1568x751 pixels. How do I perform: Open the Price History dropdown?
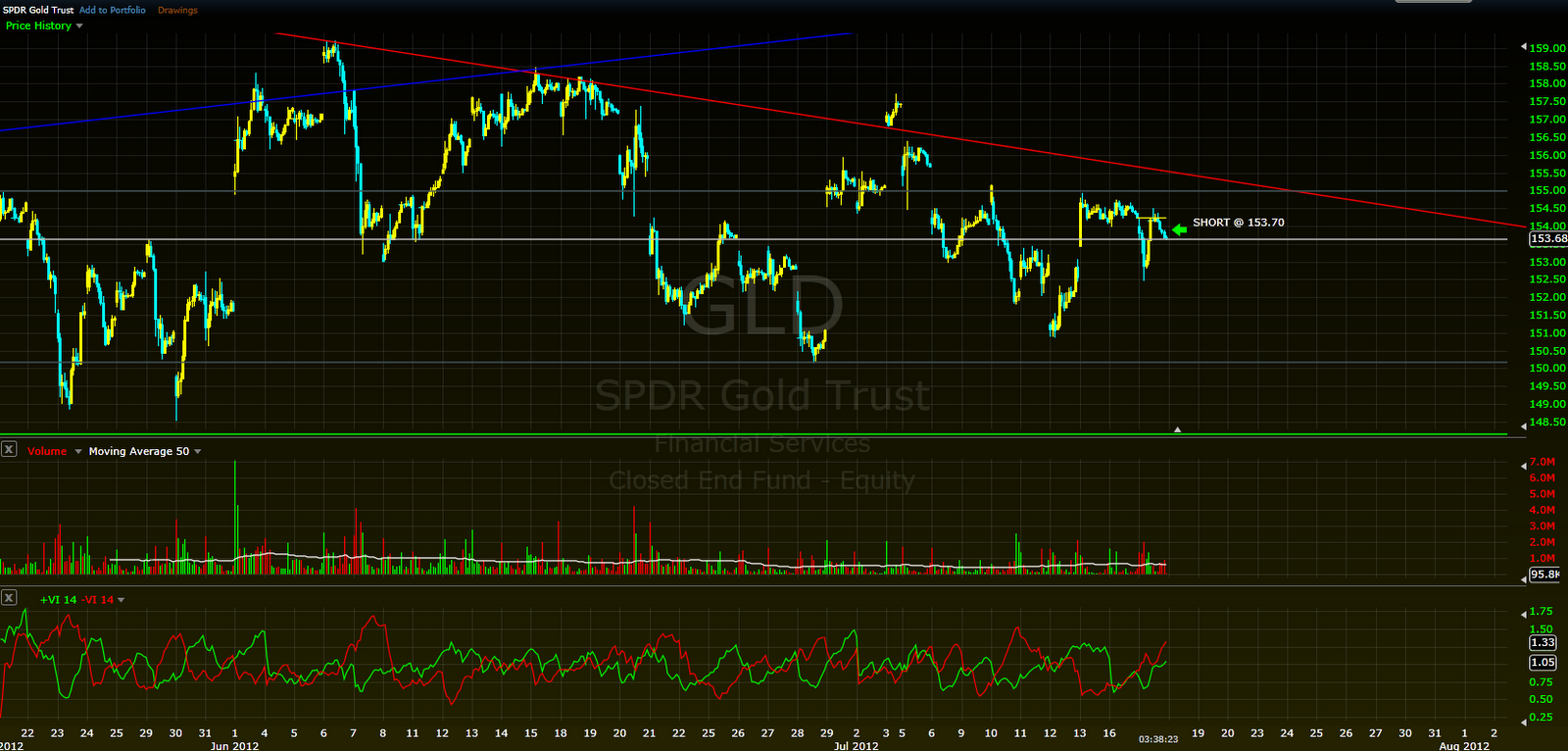[44, 25]
